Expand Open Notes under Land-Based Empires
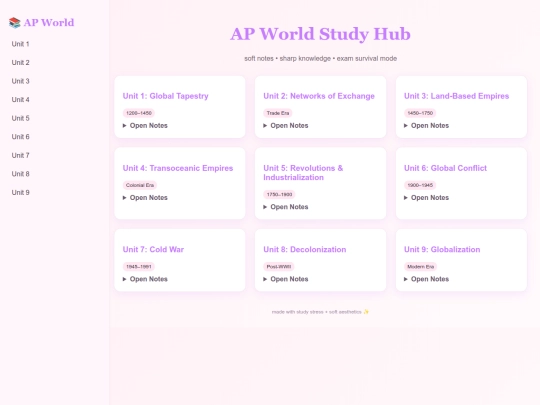The height and width of the screenshot is (405, 540). (426, 126)
